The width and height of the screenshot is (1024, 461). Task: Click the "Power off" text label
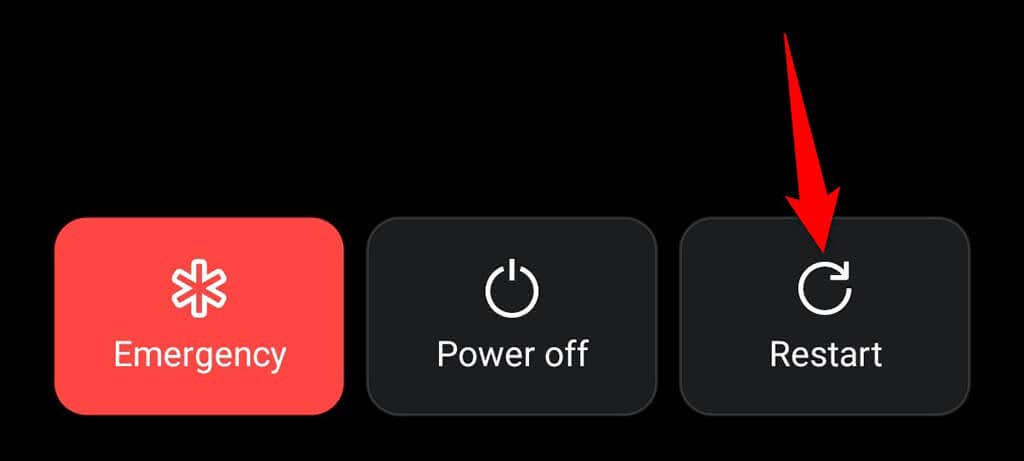pyautogui.click(x=513, y=353)
